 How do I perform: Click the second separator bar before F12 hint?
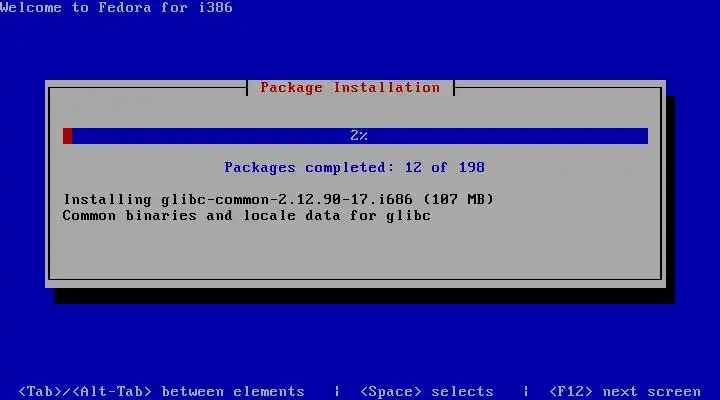[x=526, y=391]
